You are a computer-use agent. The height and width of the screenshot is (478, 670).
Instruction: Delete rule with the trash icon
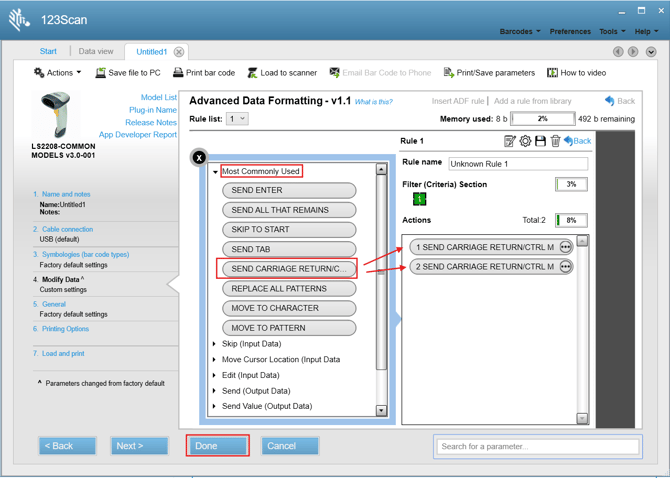click(x=555, y=141)
